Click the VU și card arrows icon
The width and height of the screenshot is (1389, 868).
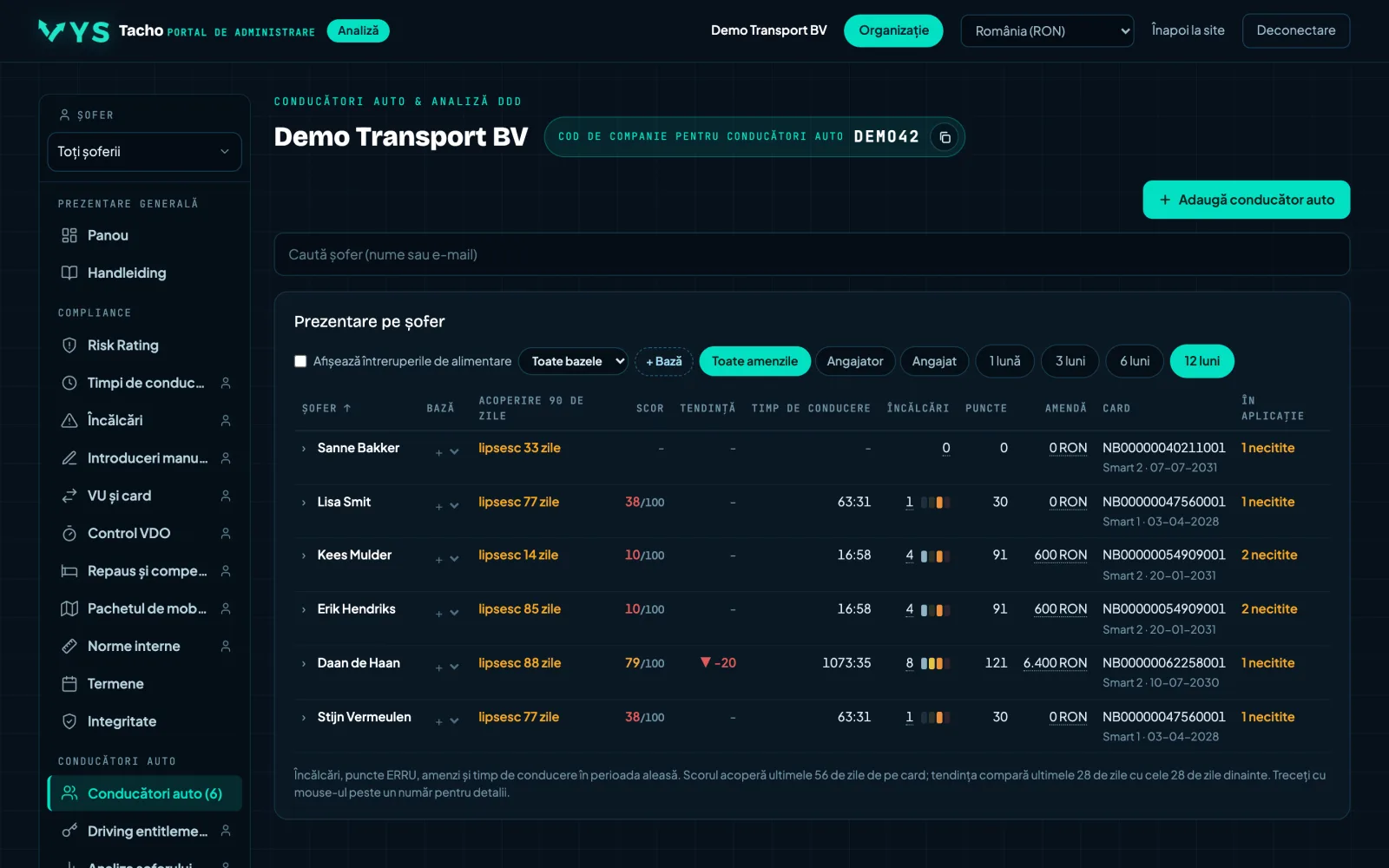coord(69,496)
